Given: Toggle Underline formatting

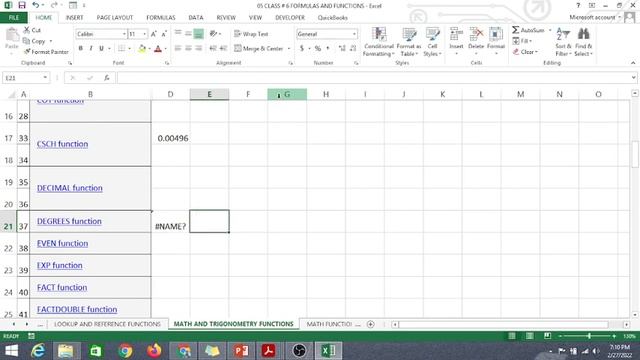Looking at the screenshot, I should coord(101,49).
